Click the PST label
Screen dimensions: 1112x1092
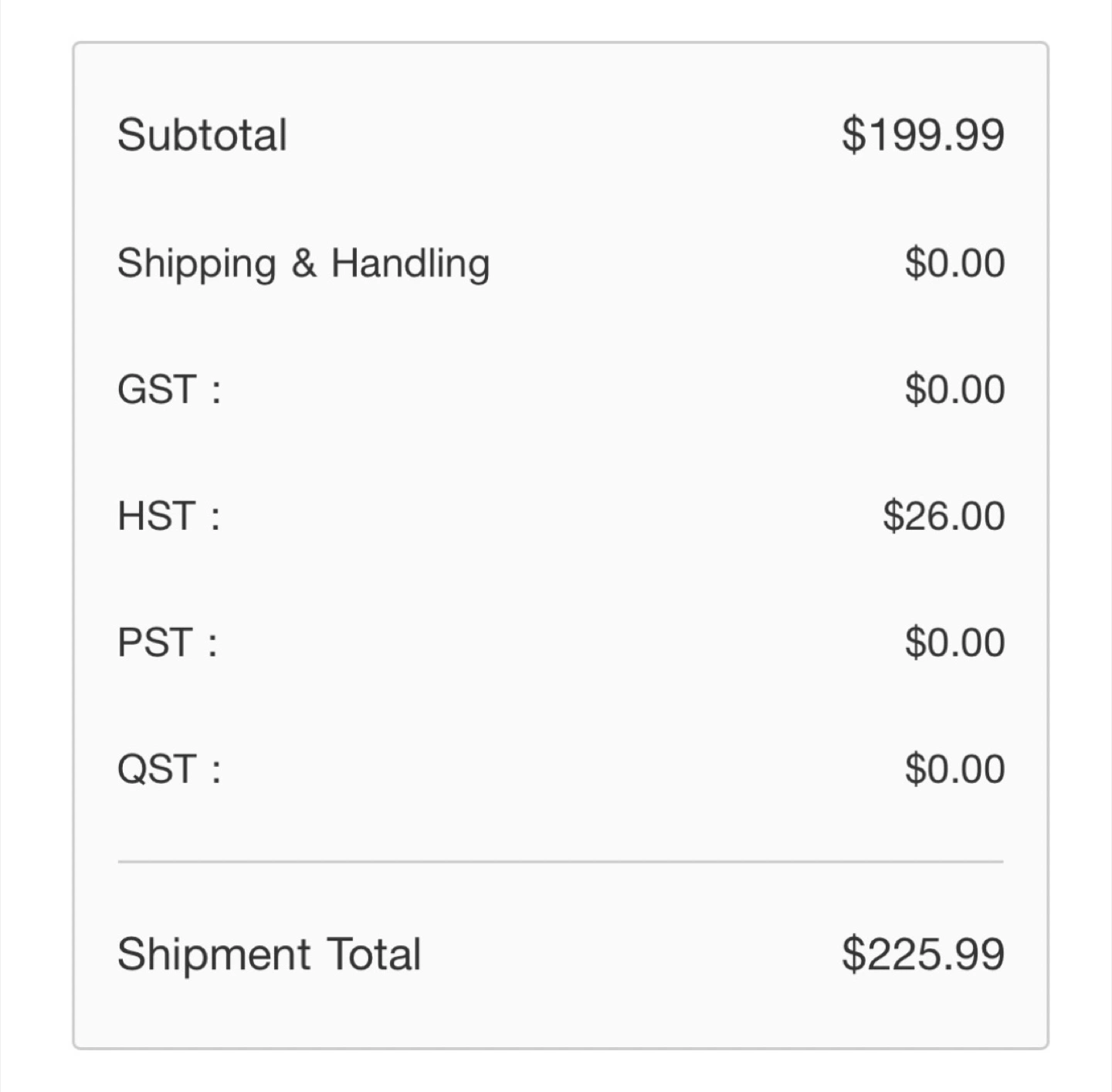155,643
